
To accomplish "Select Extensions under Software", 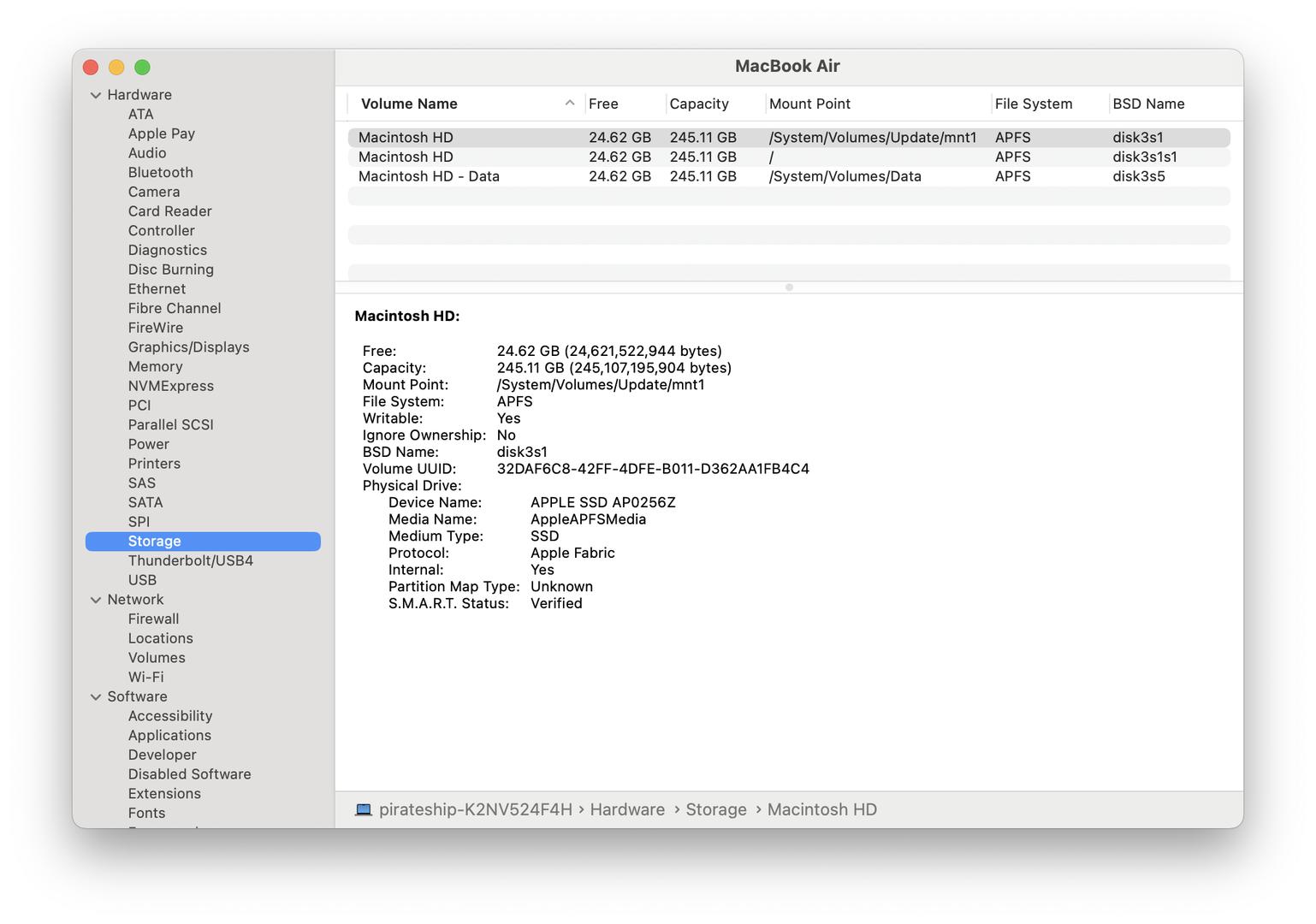I will [x=164, y=794].
